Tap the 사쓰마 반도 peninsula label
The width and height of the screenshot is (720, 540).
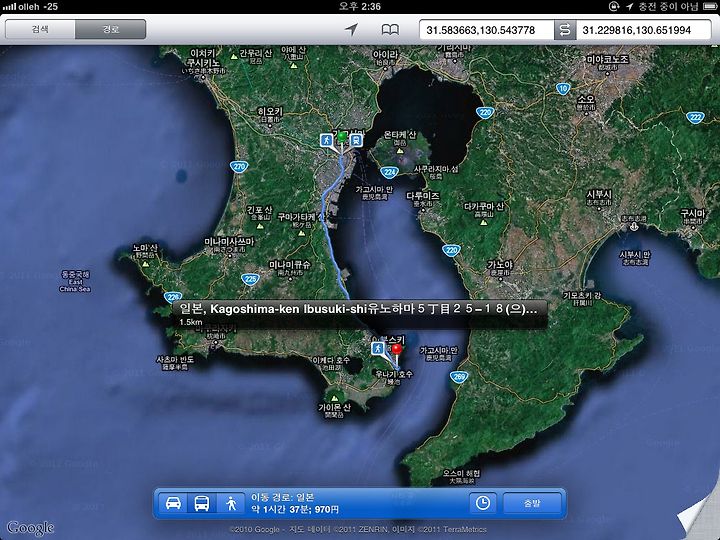(x=175, y=363)
